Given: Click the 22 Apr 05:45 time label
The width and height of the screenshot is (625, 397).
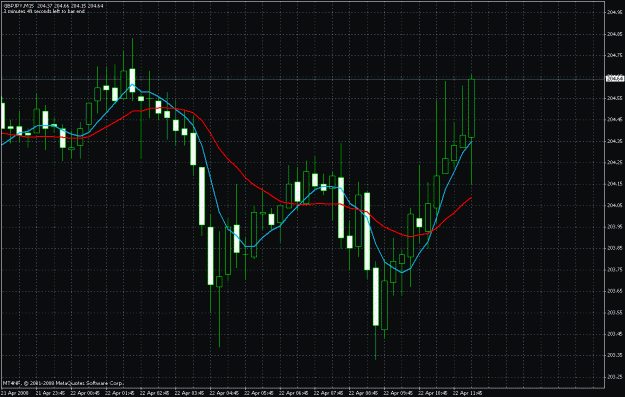Looking at the screenshot, I should point(259,393).
